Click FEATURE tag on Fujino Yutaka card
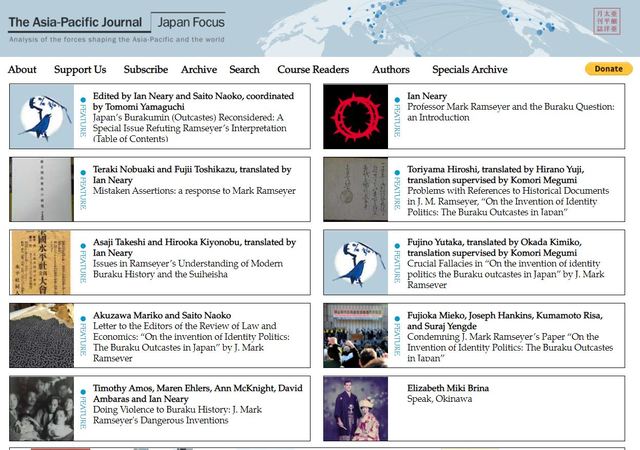 tap(397, 263)
